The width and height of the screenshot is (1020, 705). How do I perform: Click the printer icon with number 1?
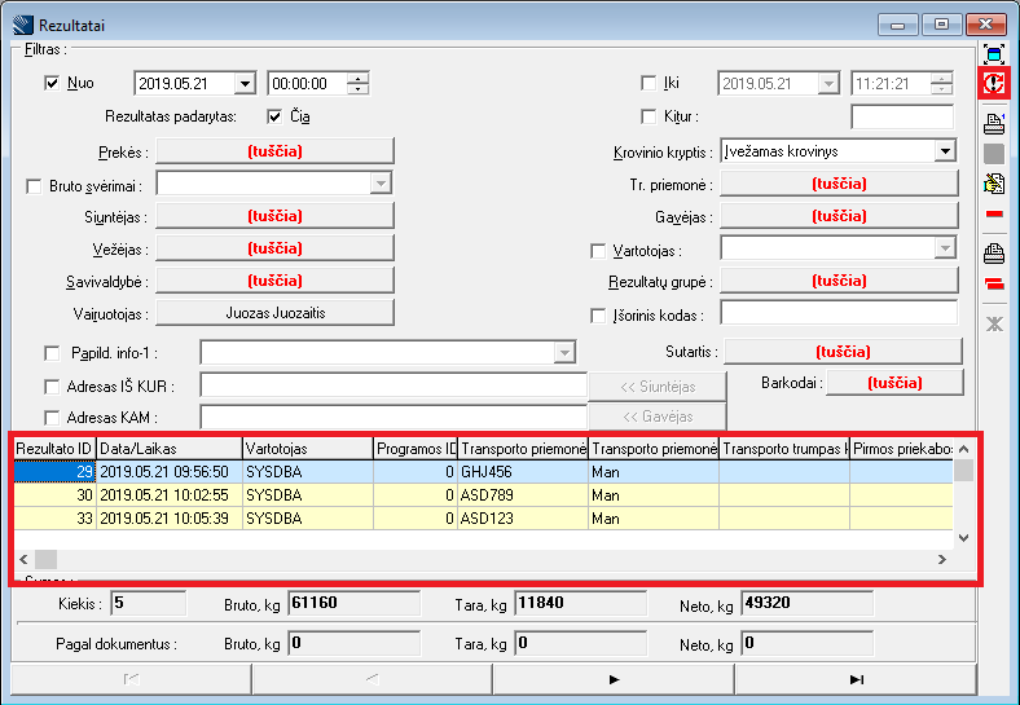click(x=993, y=124)
